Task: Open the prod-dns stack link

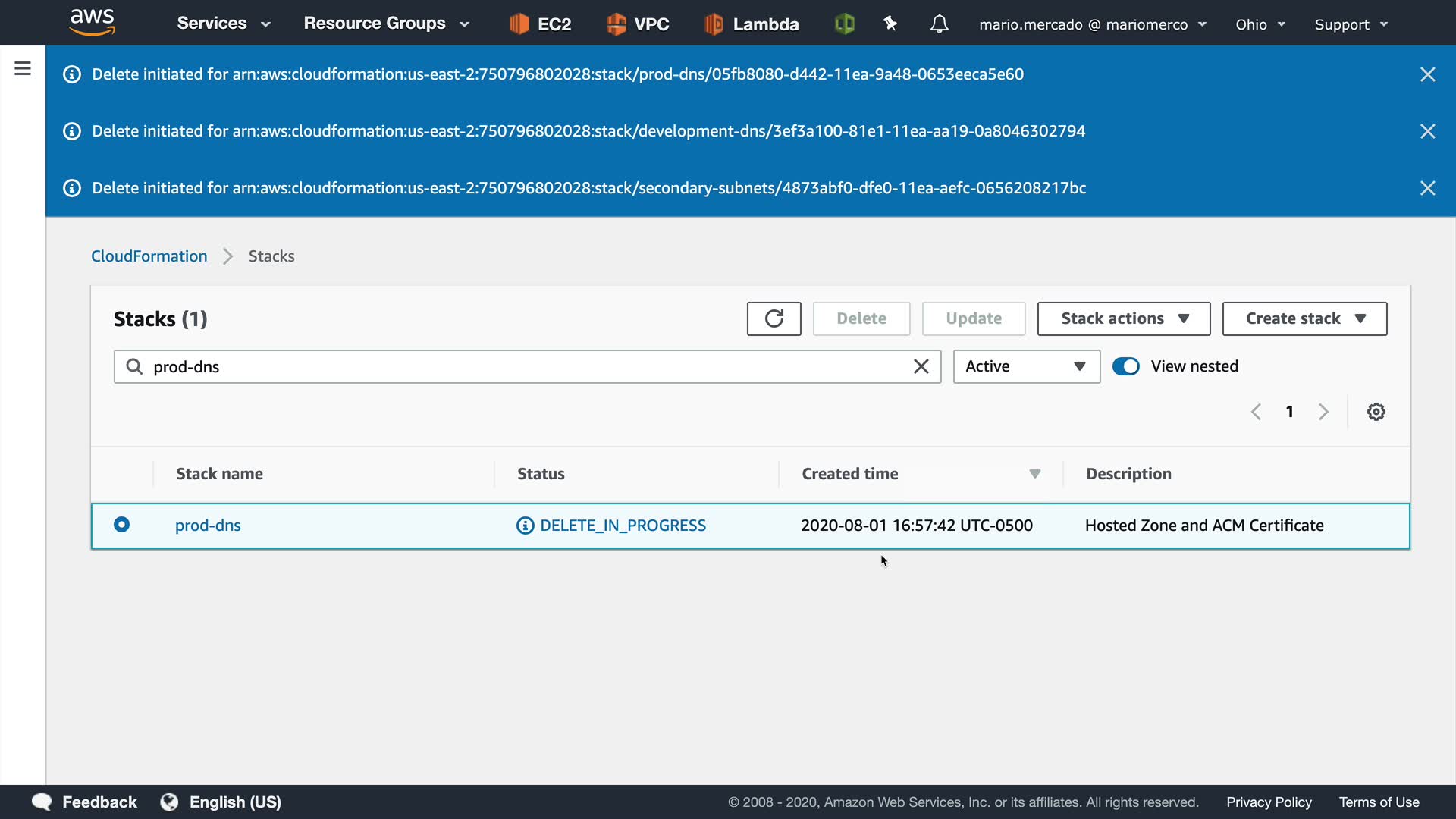Action: pyautogui.click(x=208, y=526)
